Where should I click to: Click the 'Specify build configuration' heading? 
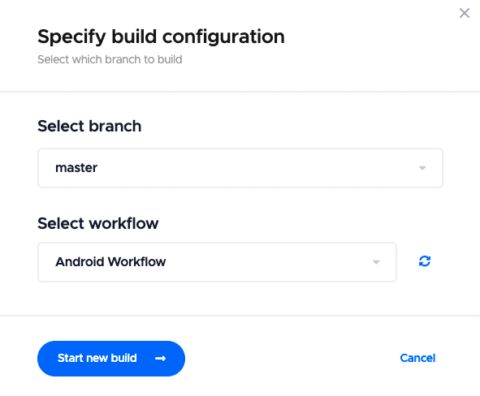(161, 36)
